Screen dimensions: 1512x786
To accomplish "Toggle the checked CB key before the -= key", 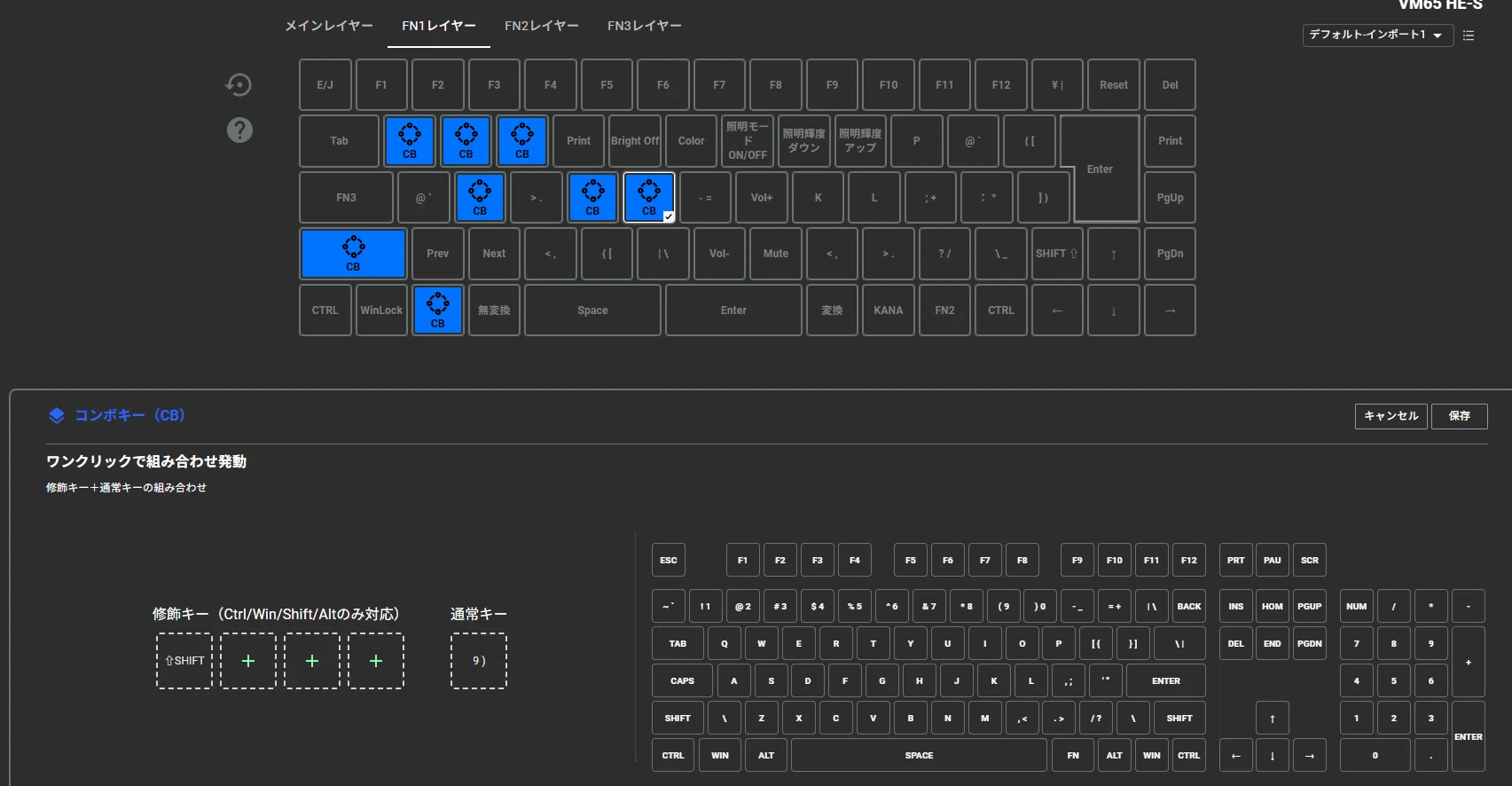I will tap(649, 197).
